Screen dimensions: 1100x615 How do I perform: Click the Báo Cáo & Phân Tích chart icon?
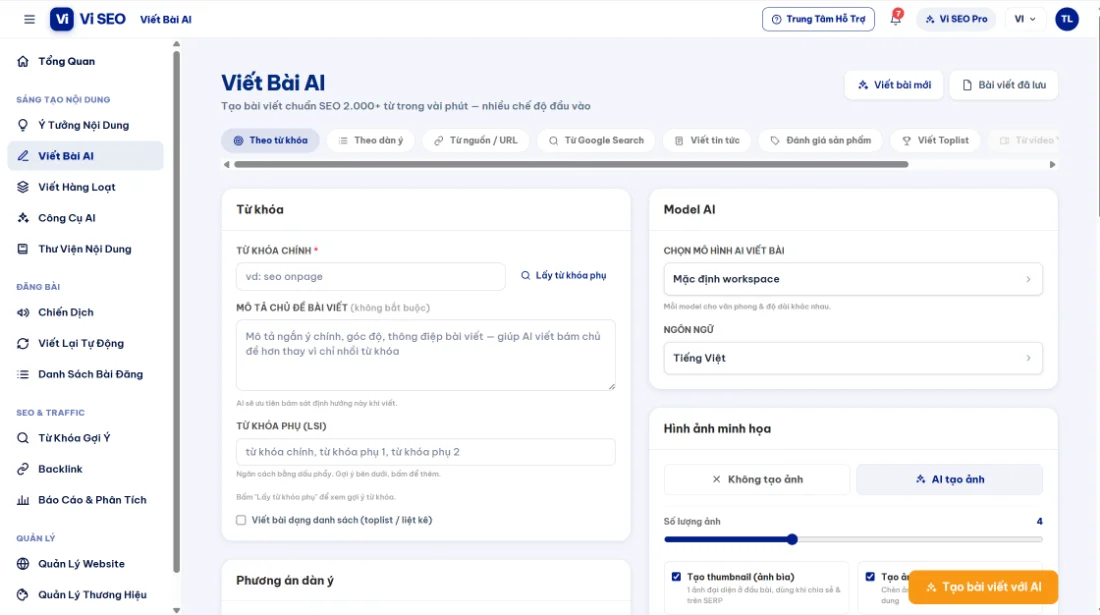pos(23,500)
